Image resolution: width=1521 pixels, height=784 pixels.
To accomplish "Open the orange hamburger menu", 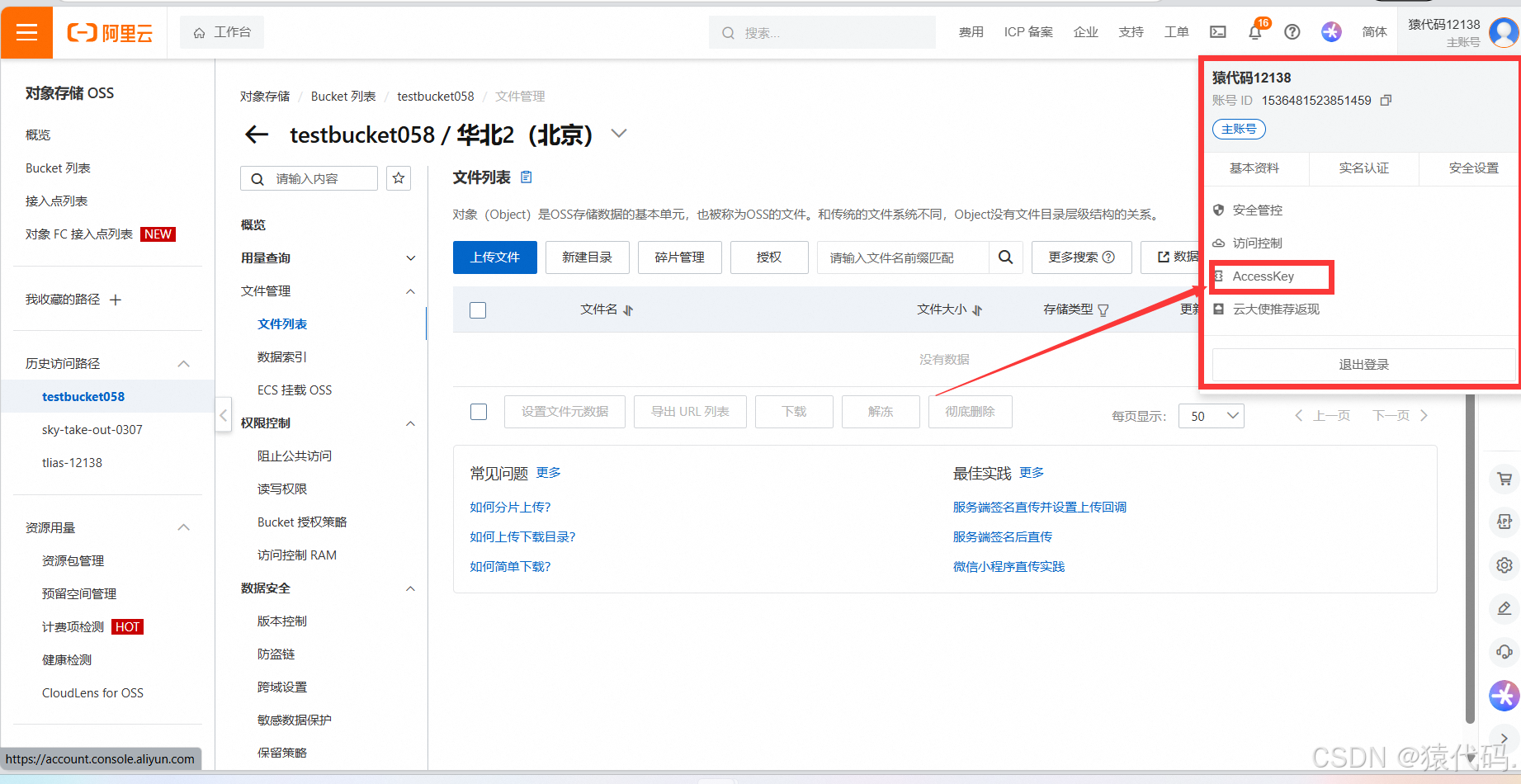I will point(26,32).
